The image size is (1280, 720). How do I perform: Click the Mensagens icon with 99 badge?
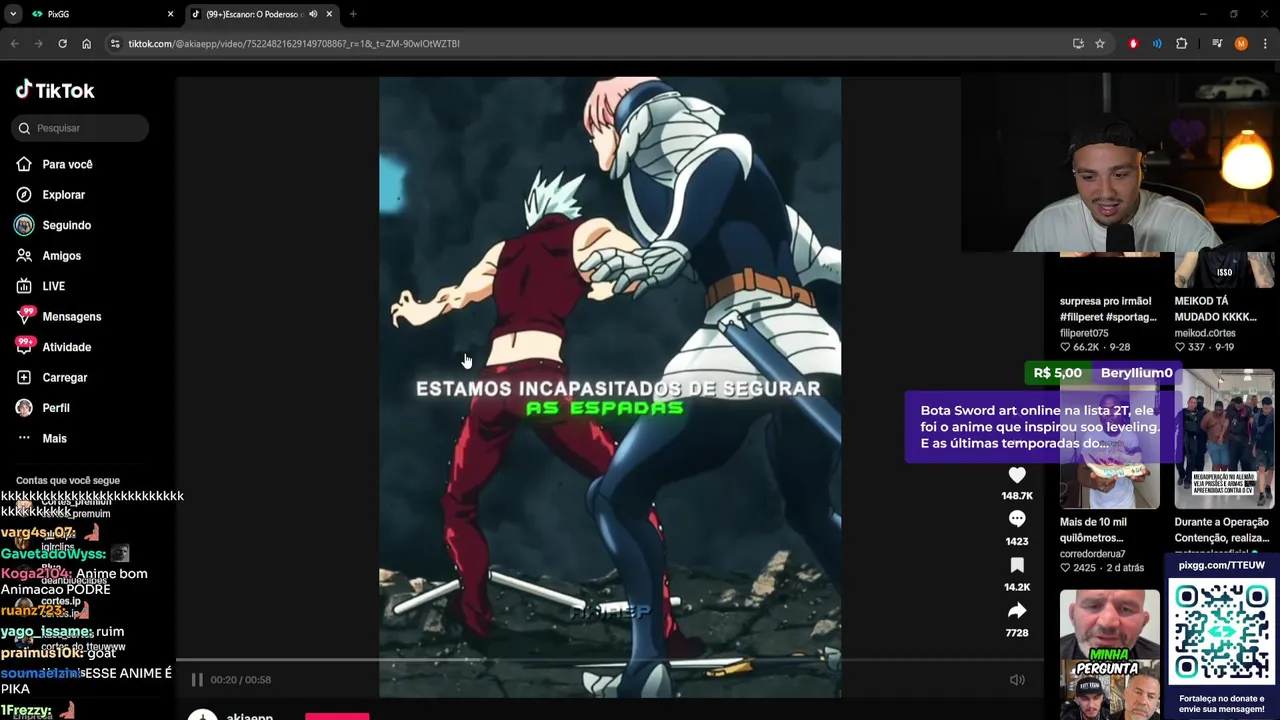24,317
